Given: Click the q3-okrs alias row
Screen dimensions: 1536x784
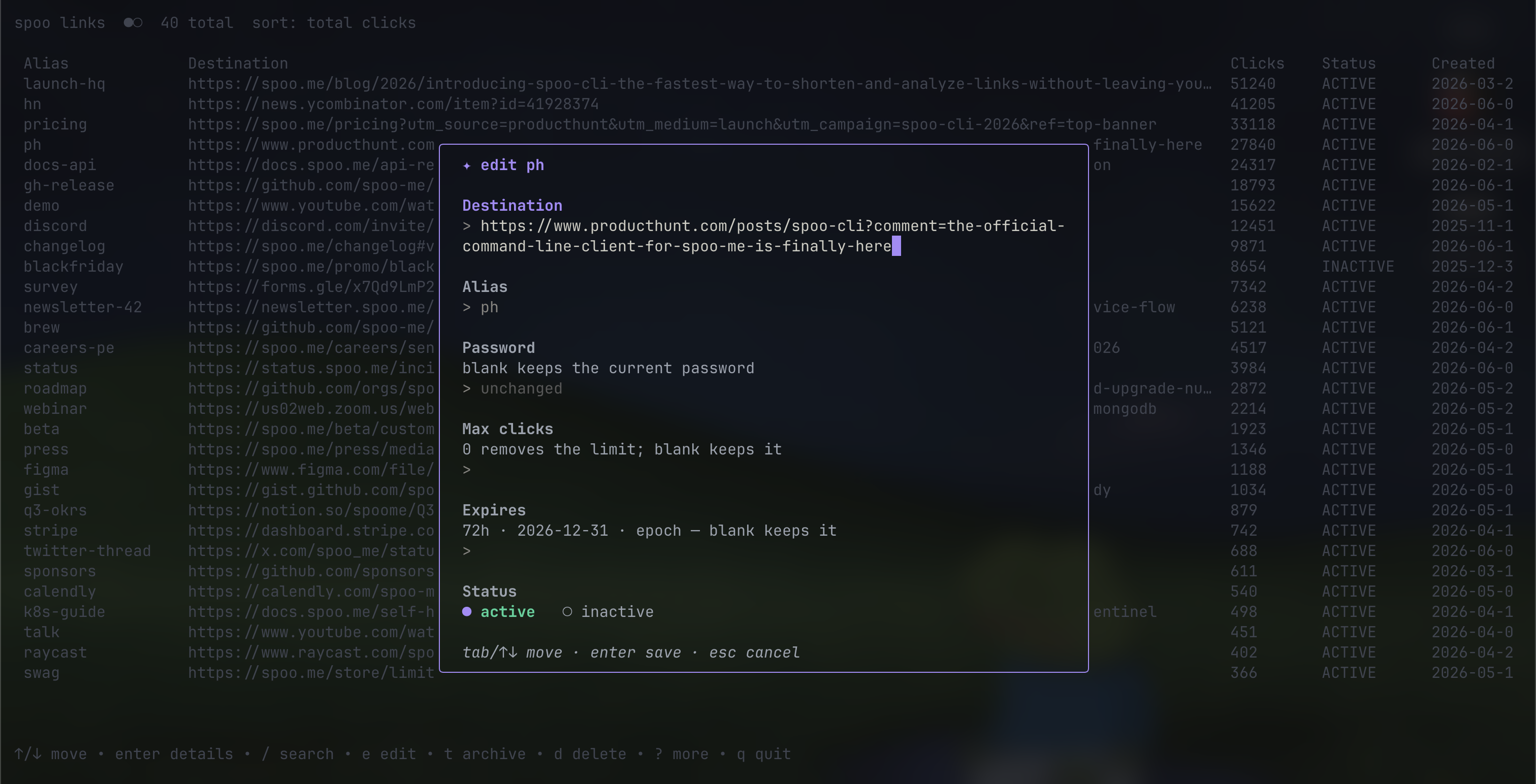Looking at the screenshot, I should click(55, 510).
